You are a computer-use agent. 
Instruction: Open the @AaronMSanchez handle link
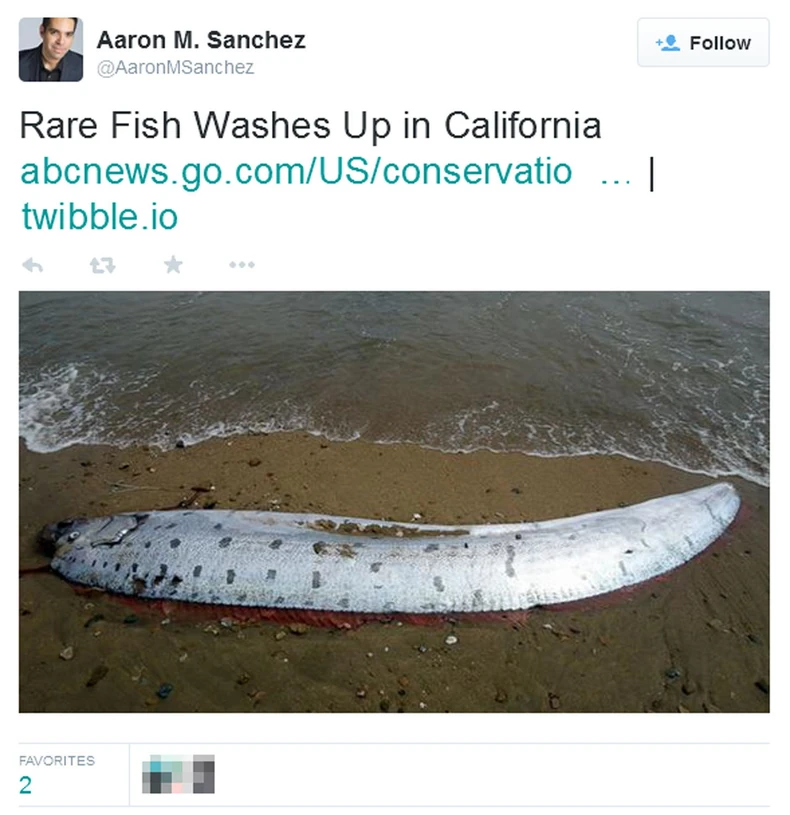(x=176, y=68)
